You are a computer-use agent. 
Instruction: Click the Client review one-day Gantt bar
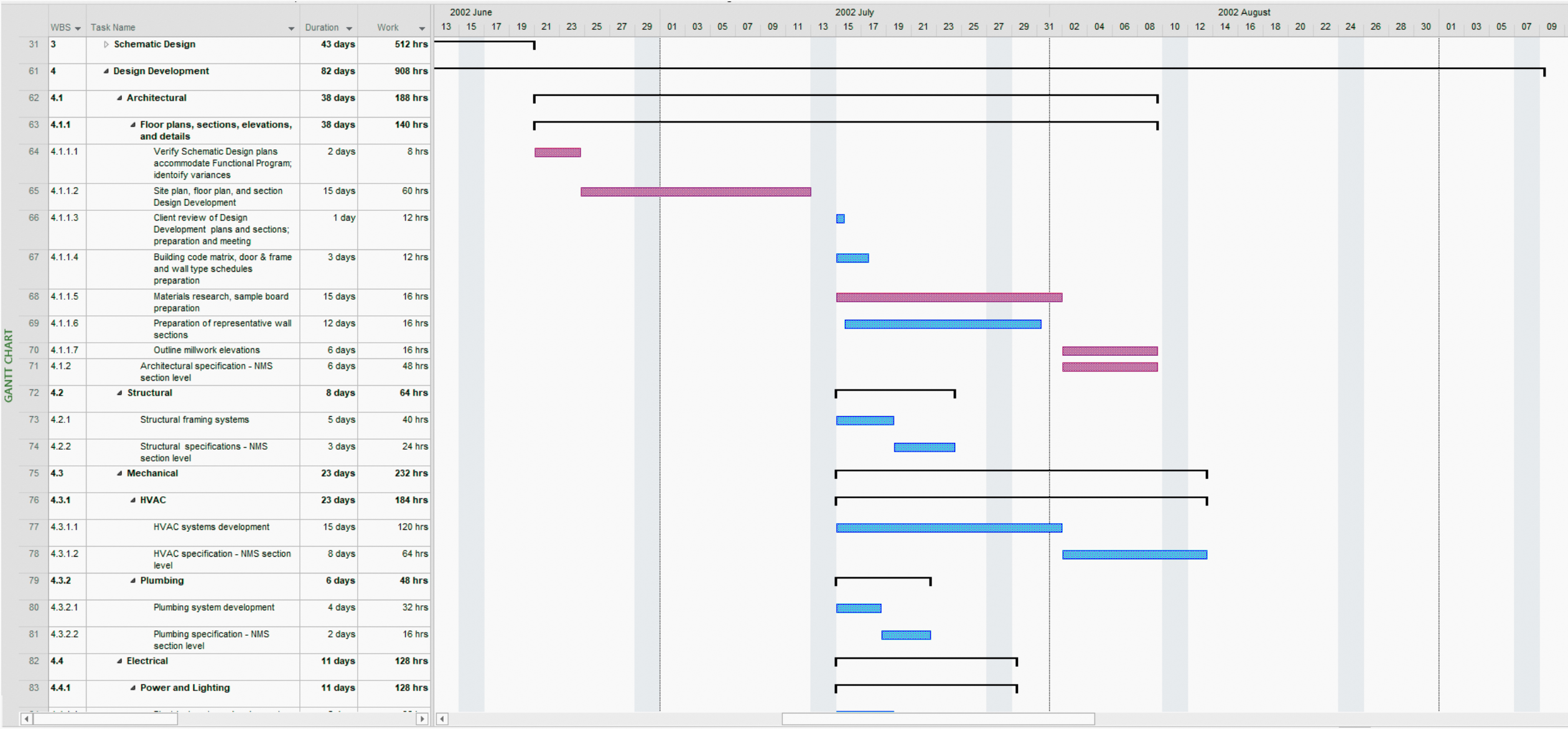pos(840,219)
